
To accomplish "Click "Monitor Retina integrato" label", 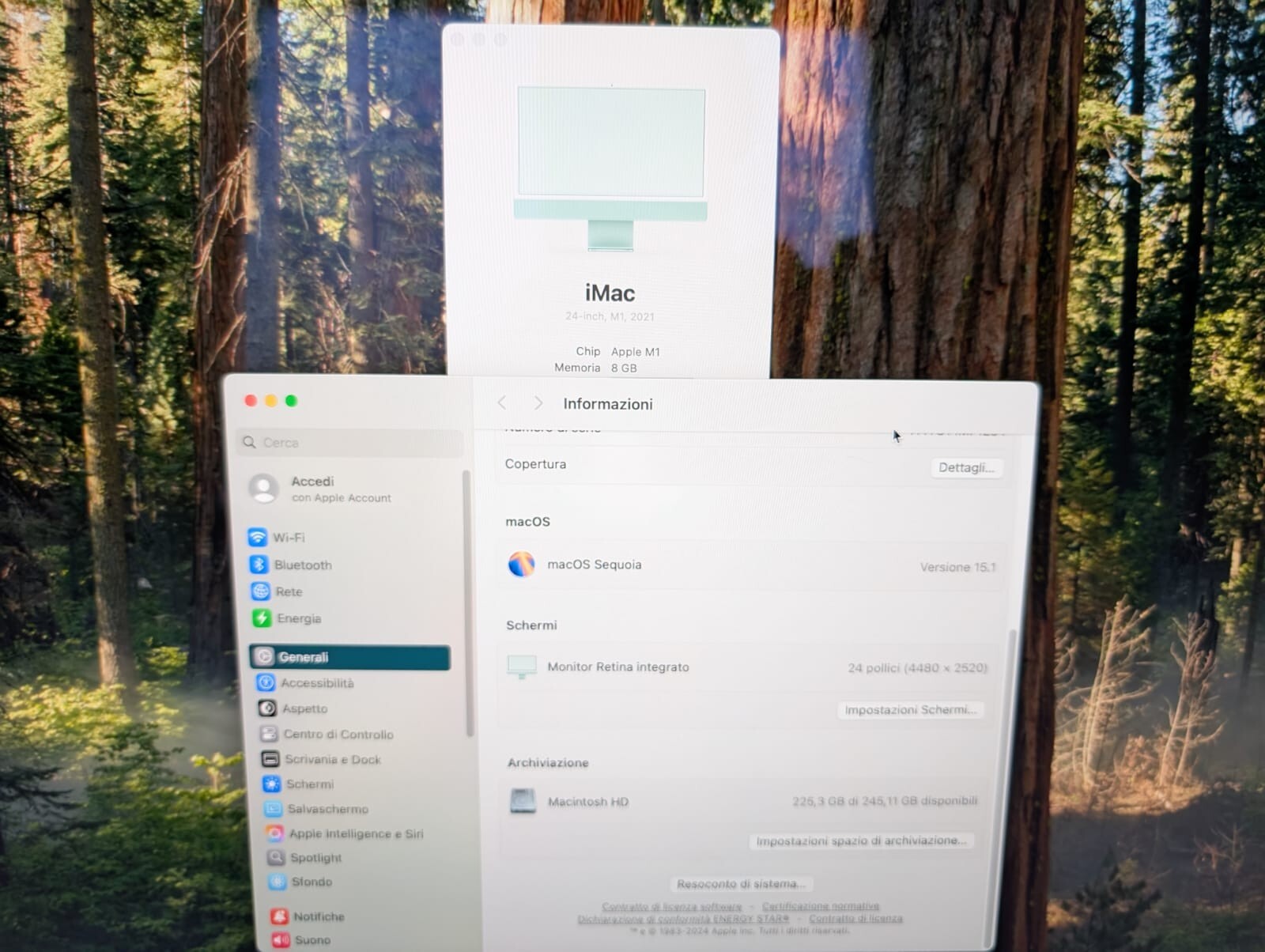I will (x=618, y=667).
